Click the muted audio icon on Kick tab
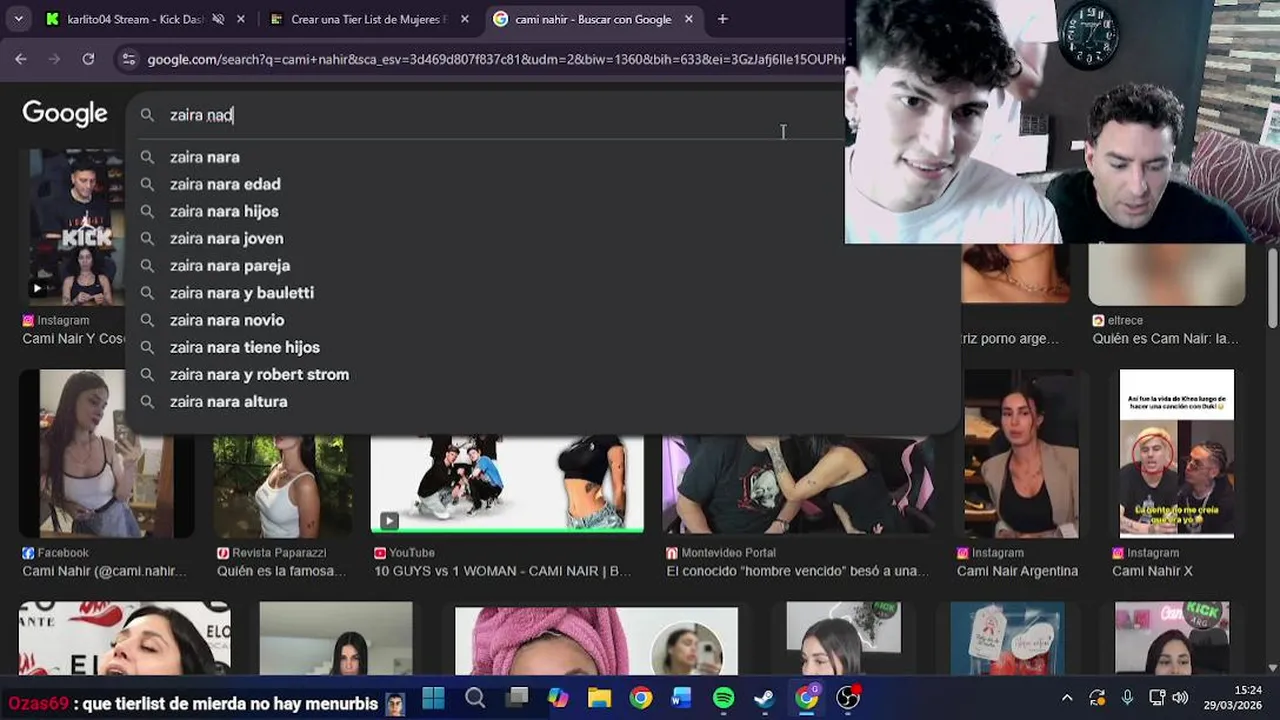Viewport: 1280px width, 720px height. (x=218, y=19)
